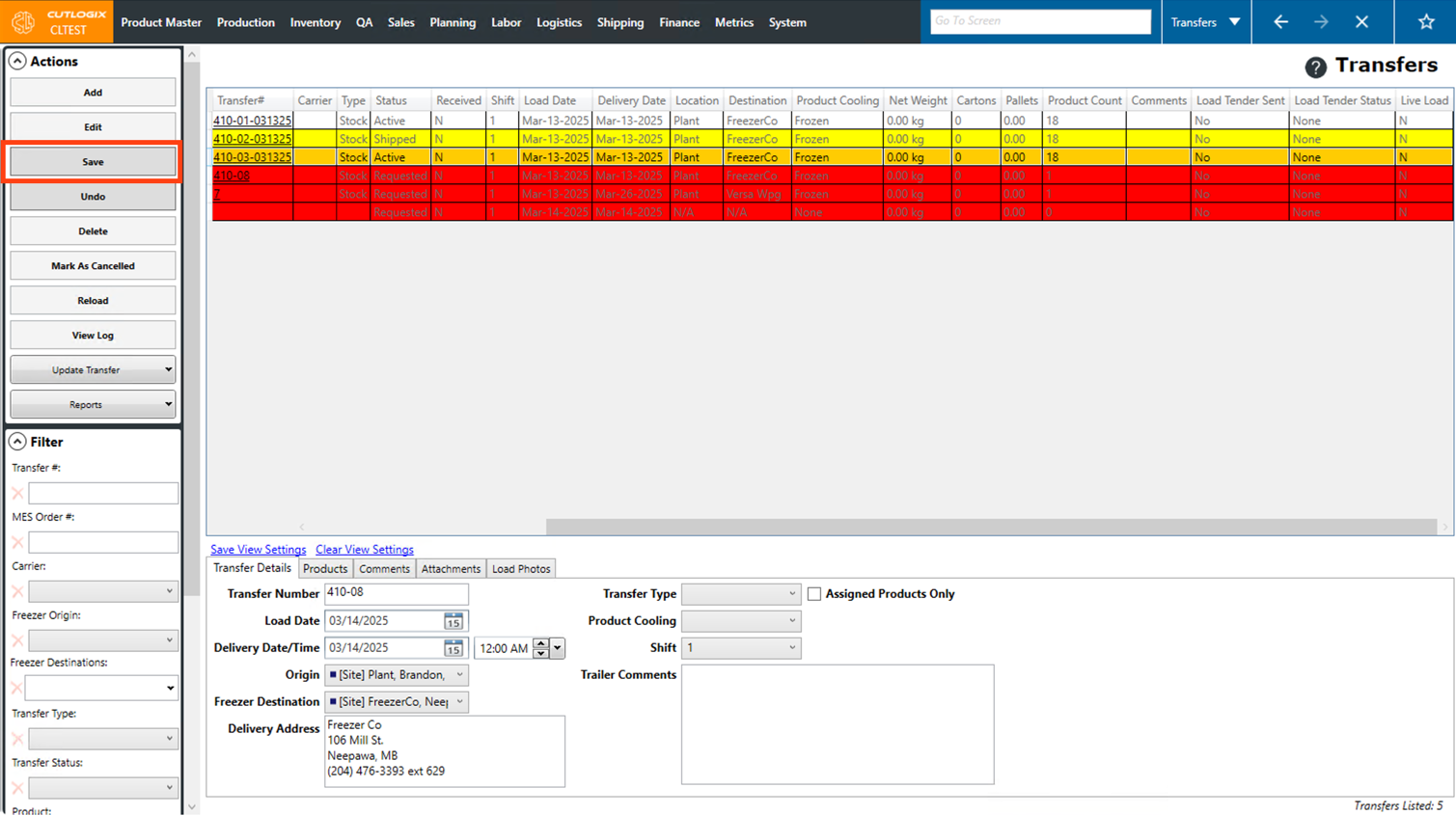Clear the Transfer # filter with red X
1456x815 pixels.
click(x=17, y=494)
